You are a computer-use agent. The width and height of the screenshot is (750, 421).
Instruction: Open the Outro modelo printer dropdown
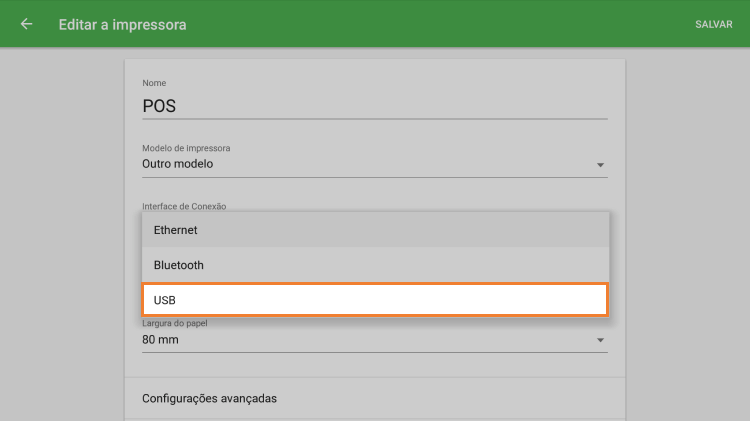(360, 164)
